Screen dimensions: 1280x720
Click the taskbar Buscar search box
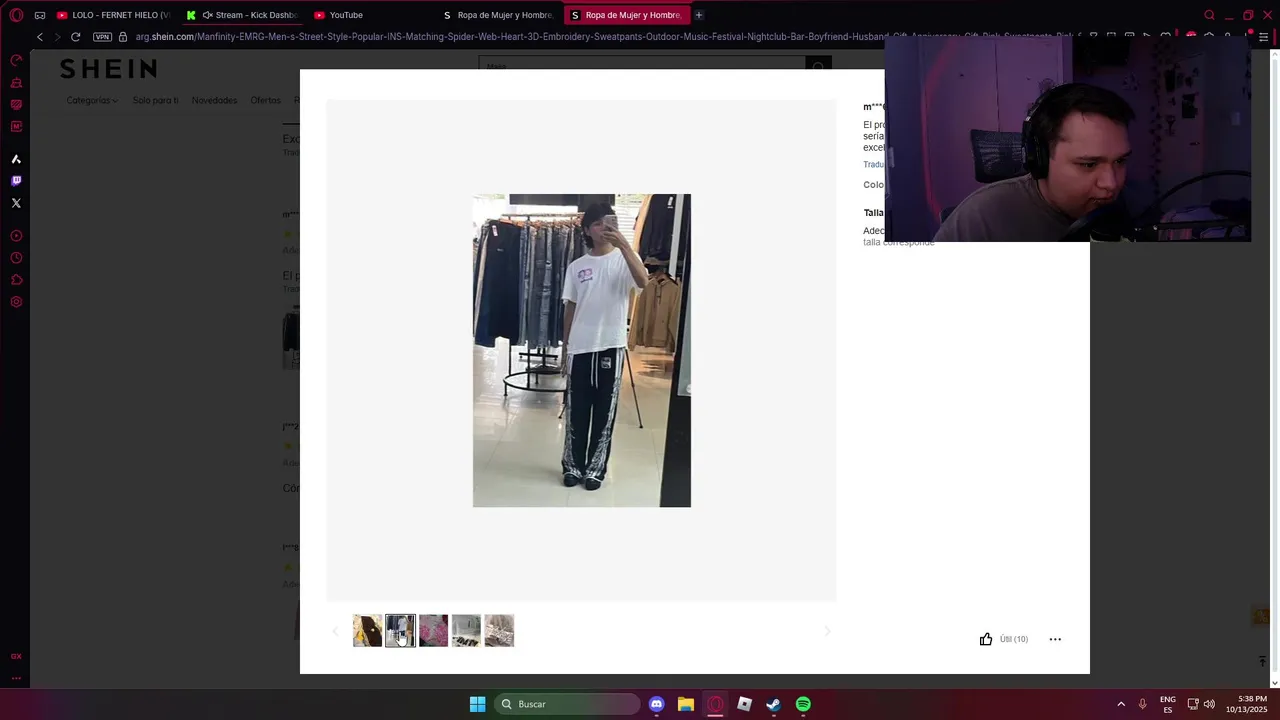[568, 704]
